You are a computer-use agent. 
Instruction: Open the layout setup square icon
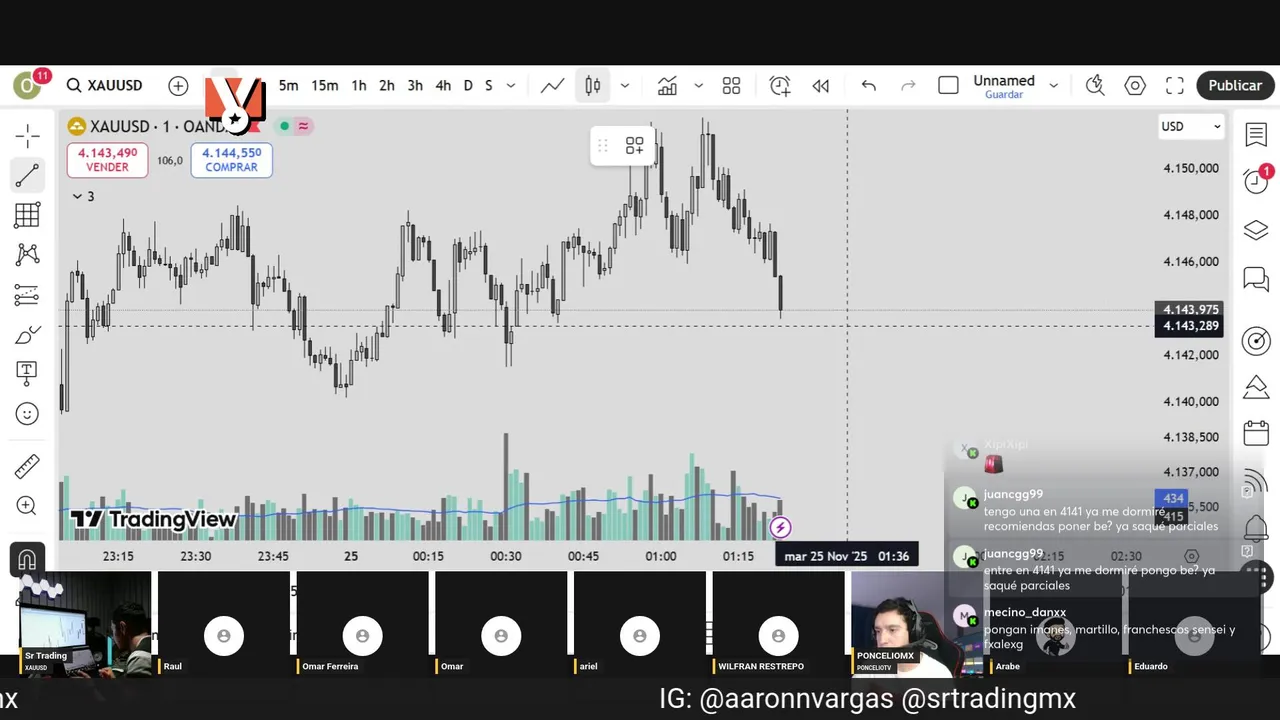(948, 85)
